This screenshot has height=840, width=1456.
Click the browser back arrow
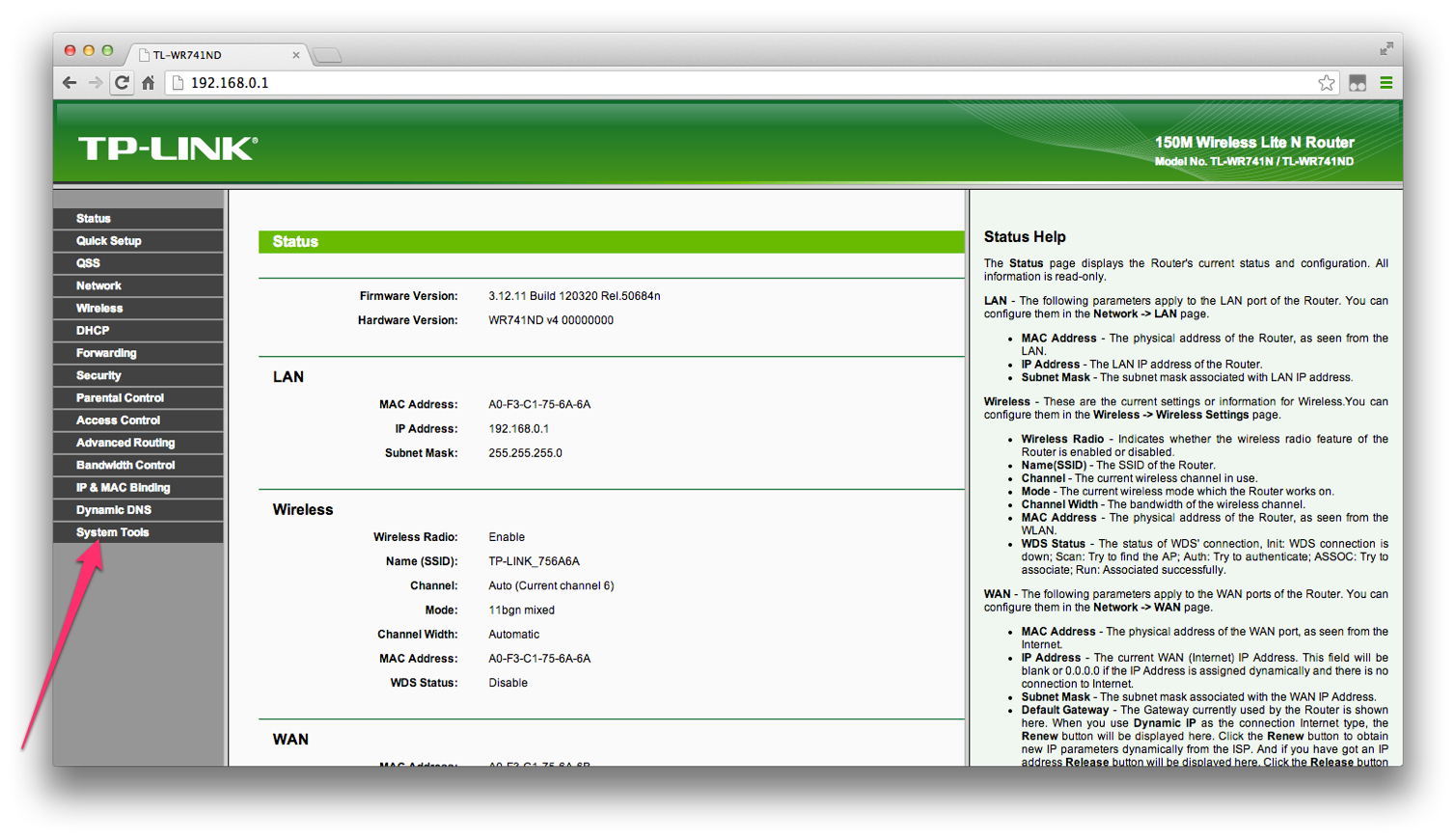(69, 83)
